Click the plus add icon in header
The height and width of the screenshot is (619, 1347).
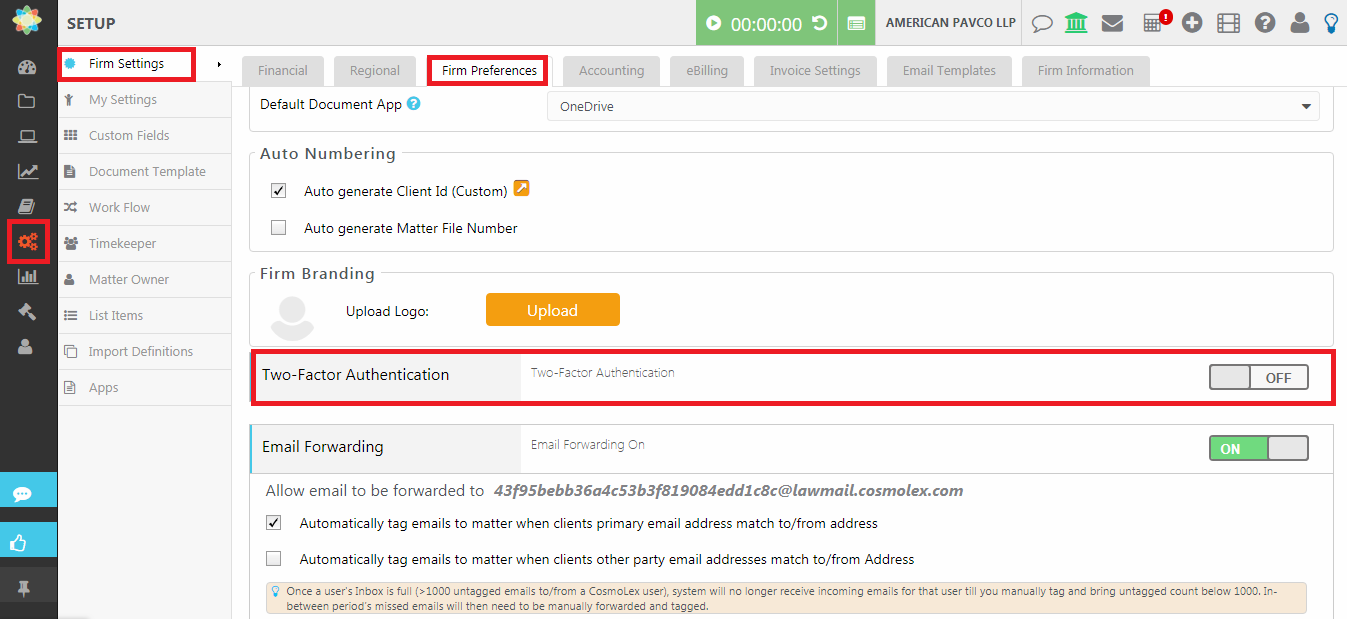(x=1191, y=23)
